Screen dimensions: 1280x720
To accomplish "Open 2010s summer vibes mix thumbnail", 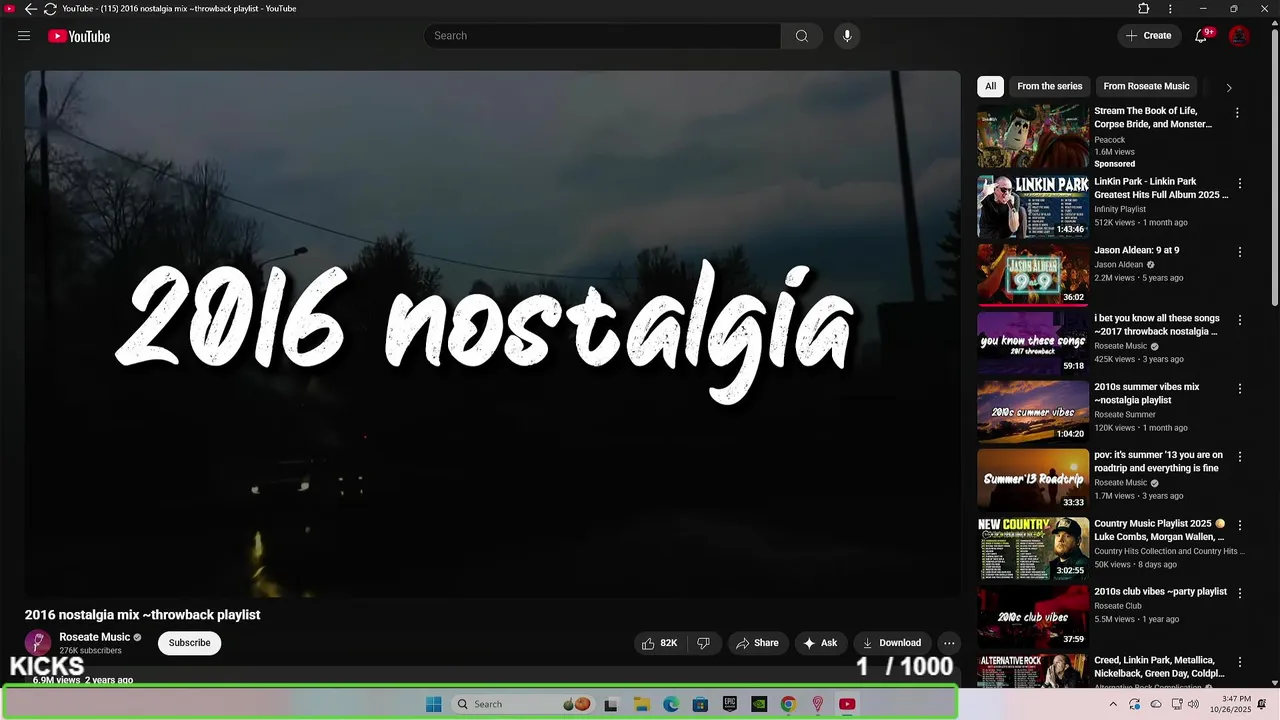I will coord(1033,411).
